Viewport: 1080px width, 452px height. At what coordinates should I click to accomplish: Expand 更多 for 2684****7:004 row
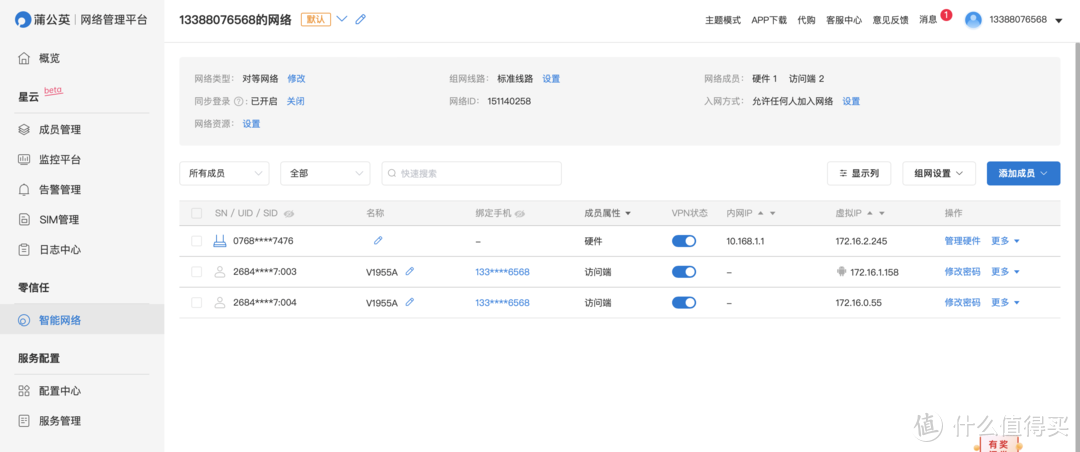click(1005, 302)
